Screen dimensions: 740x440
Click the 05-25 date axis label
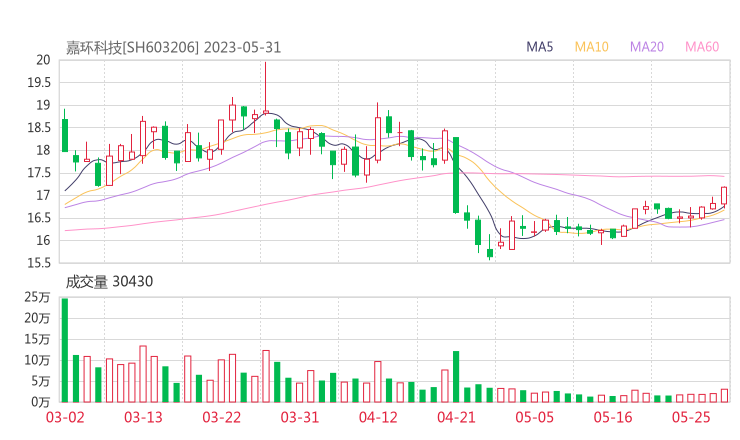coord(691,417)
